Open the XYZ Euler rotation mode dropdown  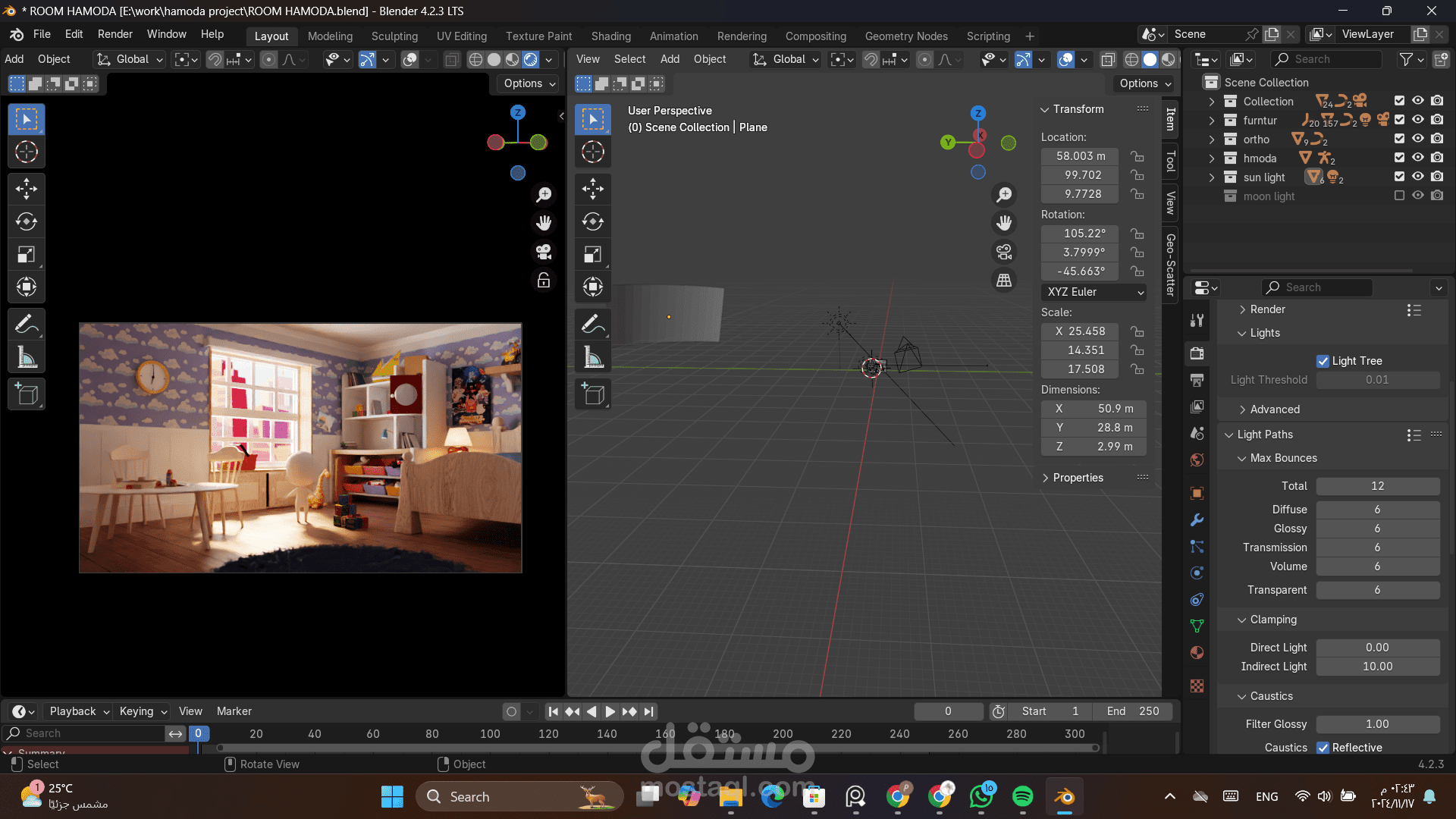pos(1094,292)
